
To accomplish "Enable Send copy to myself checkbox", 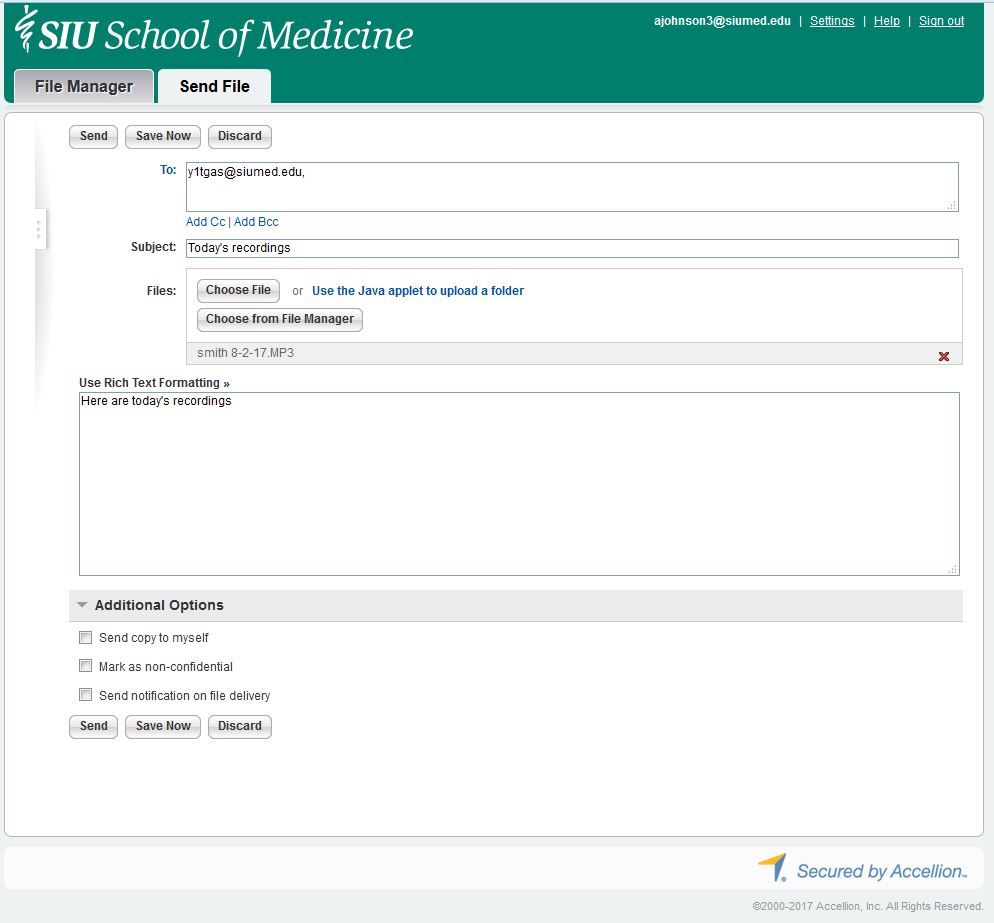I will [86, 637].
